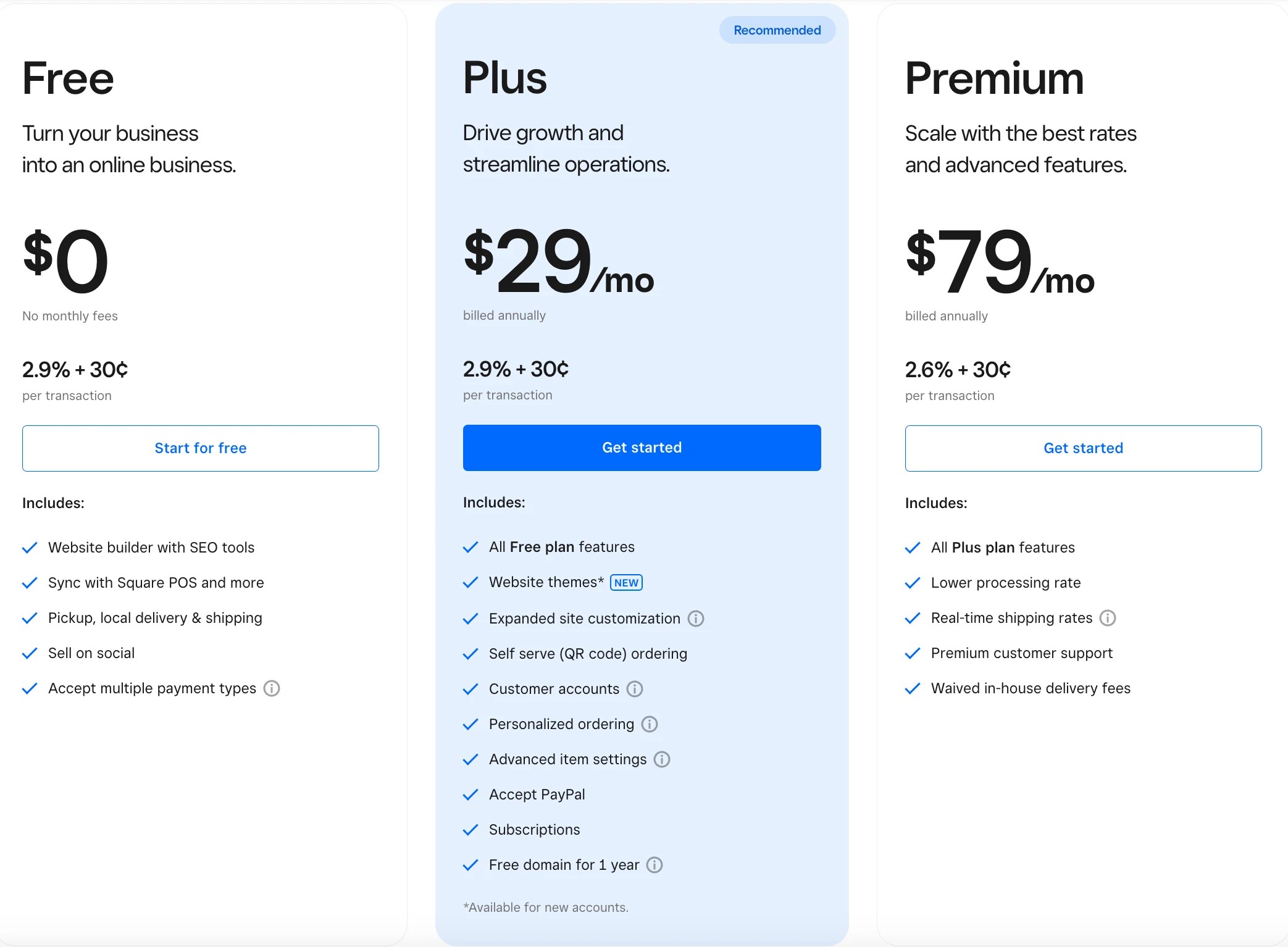Open info tooltip for Real-time shipping rates

pos(1108,618)
